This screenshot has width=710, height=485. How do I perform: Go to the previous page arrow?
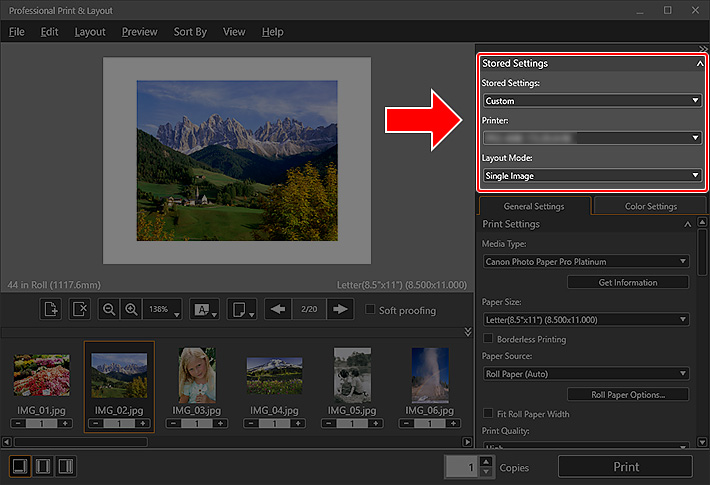click(279, 310)
